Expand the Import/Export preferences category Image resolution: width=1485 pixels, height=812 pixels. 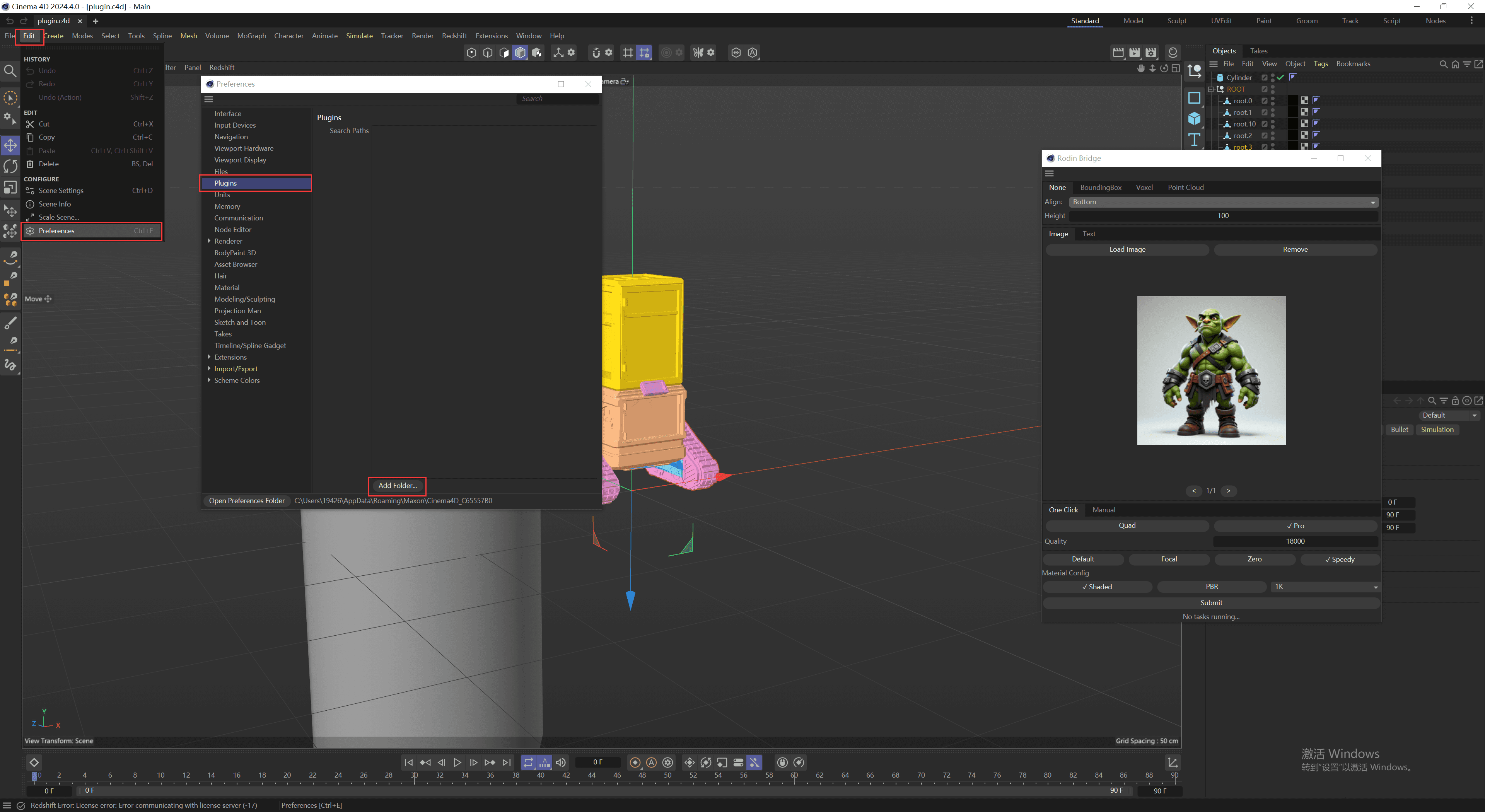[x=209, y=368]
